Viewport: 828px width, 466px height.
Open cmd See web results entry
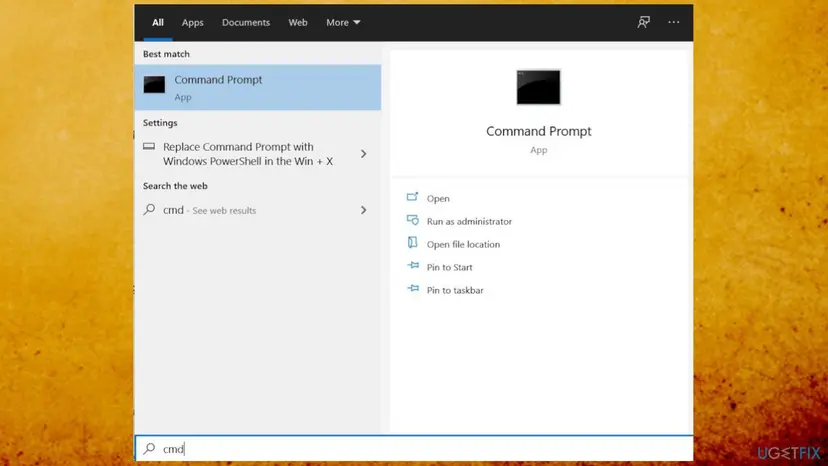click(258, 210)
